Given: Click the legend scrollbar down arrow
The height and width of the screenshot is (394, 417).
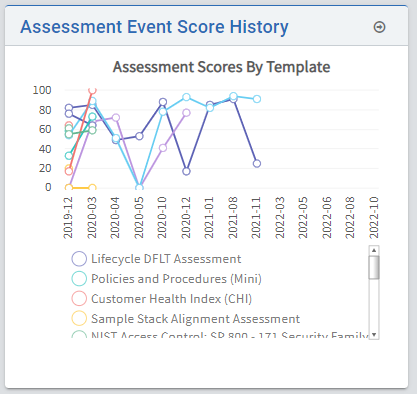Looking at the screenshot, I should click(x=374, y=335).
